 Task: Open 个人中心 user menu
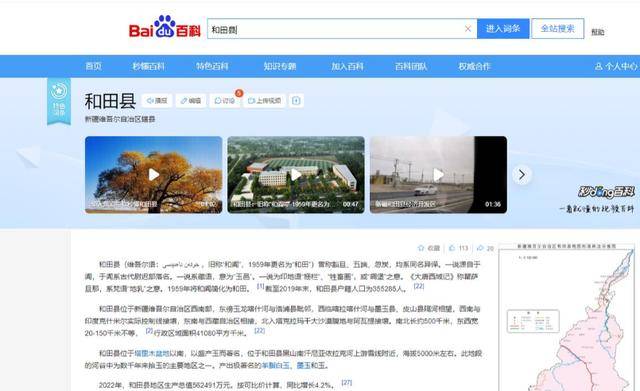pyautogui.click(x=616, y=66)
